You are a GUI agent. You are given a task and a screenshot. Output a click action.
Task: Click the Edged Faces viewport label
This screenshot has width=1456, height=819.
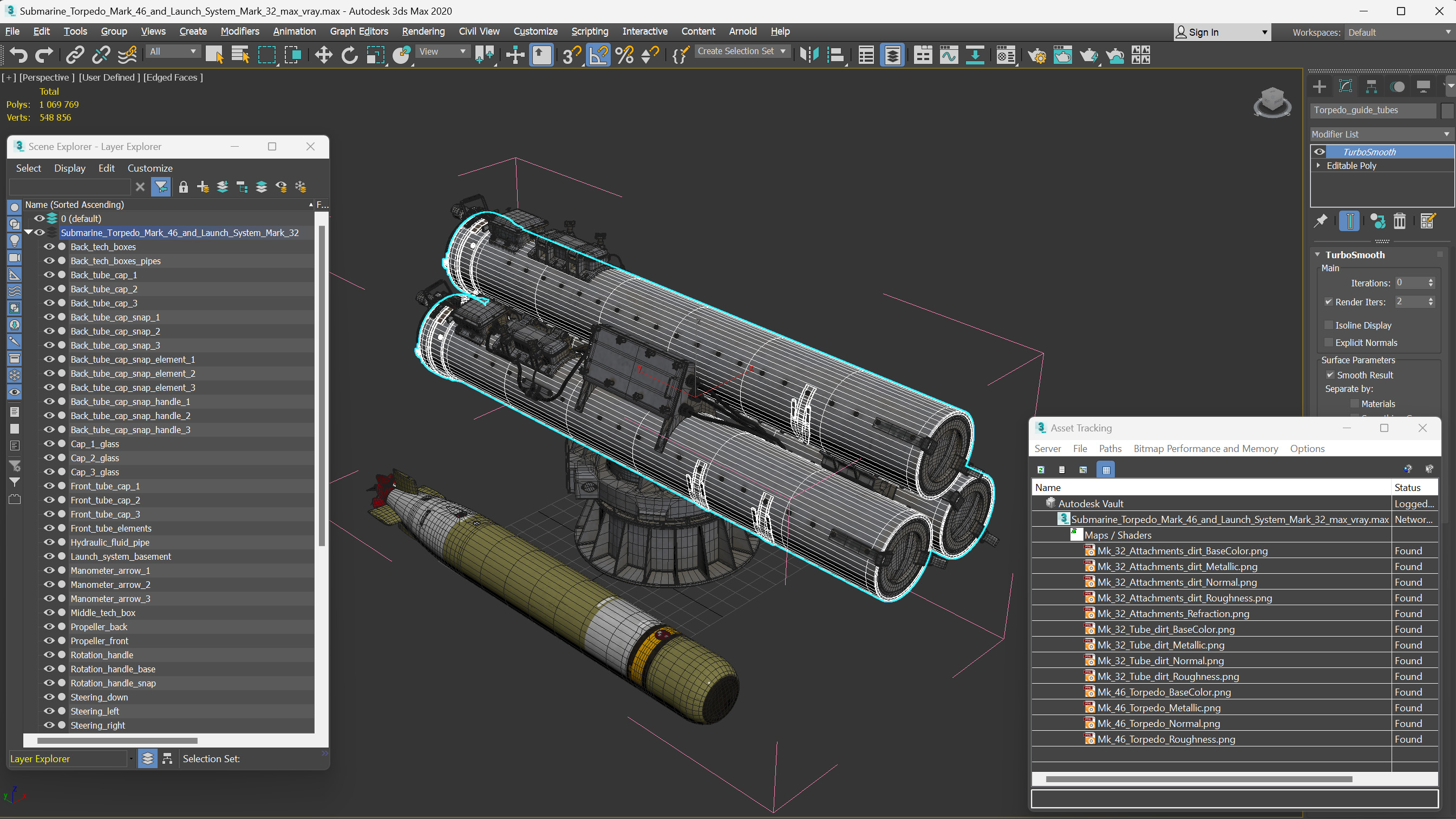tap(173, 77)
